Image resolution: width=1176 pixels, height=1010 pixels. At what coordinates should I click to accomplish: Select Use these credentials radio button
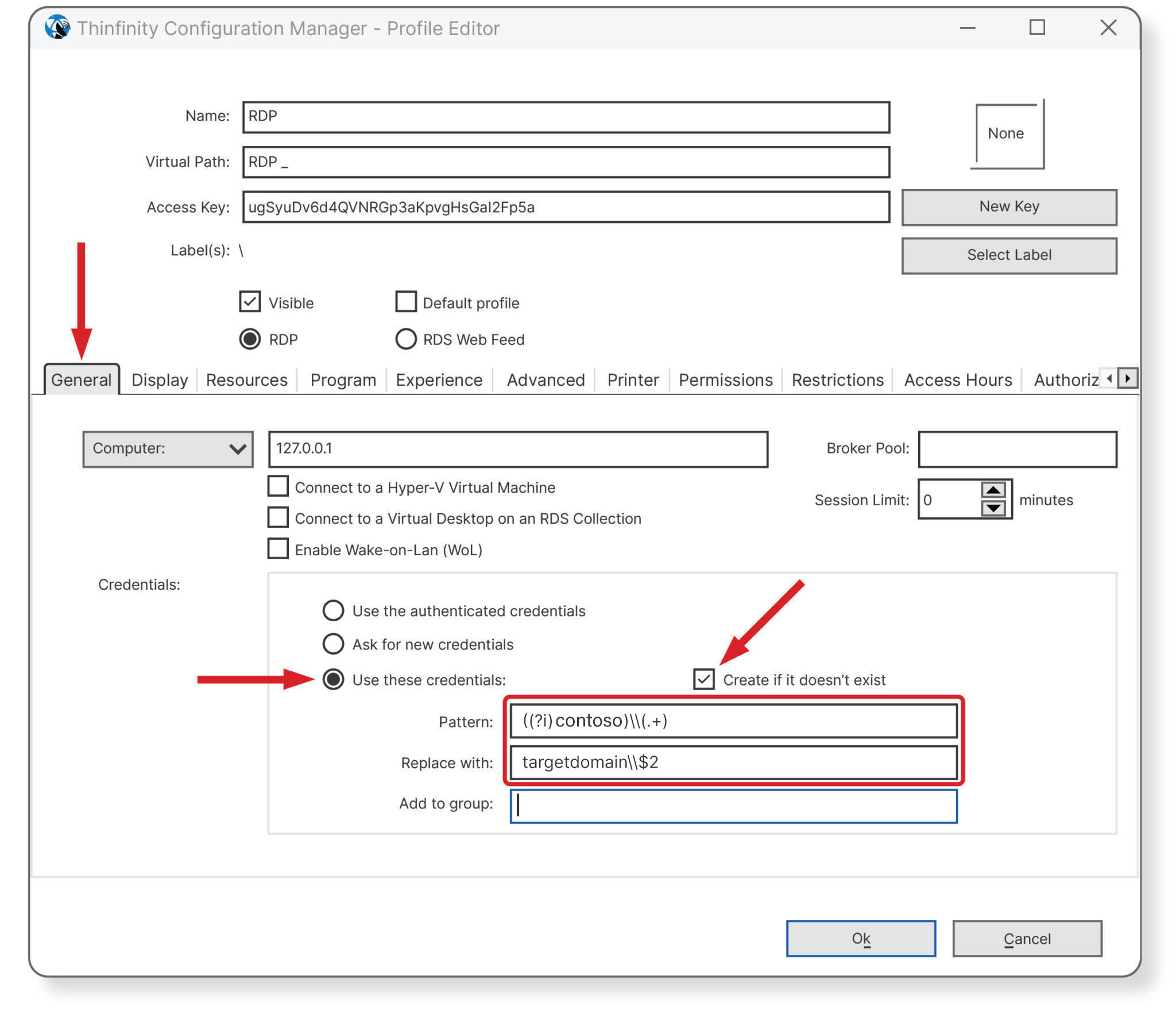(x=333, y=679)
